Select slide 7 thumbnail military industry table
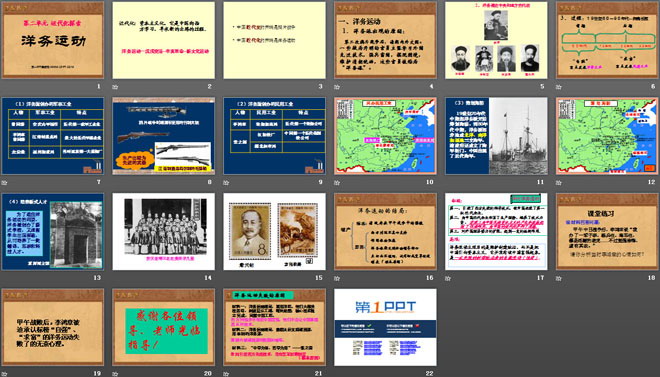Image resolution: width=660 pixels, height=377 pixels. (x=53, y=136)
